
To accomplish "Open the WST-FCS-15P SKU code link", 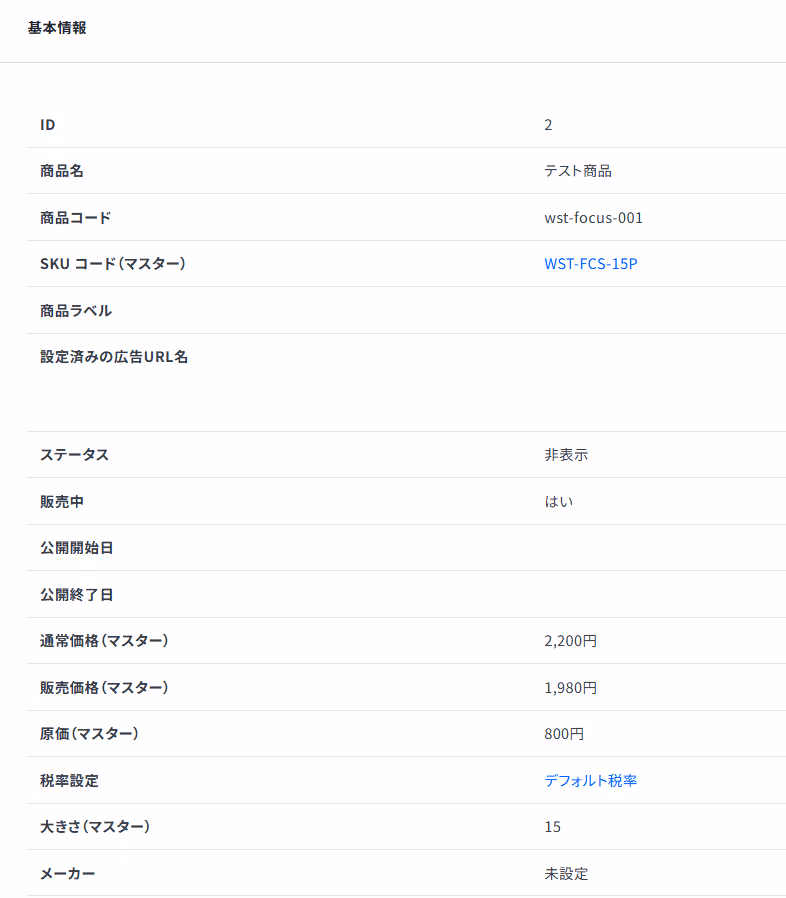I will coord(591,263).
